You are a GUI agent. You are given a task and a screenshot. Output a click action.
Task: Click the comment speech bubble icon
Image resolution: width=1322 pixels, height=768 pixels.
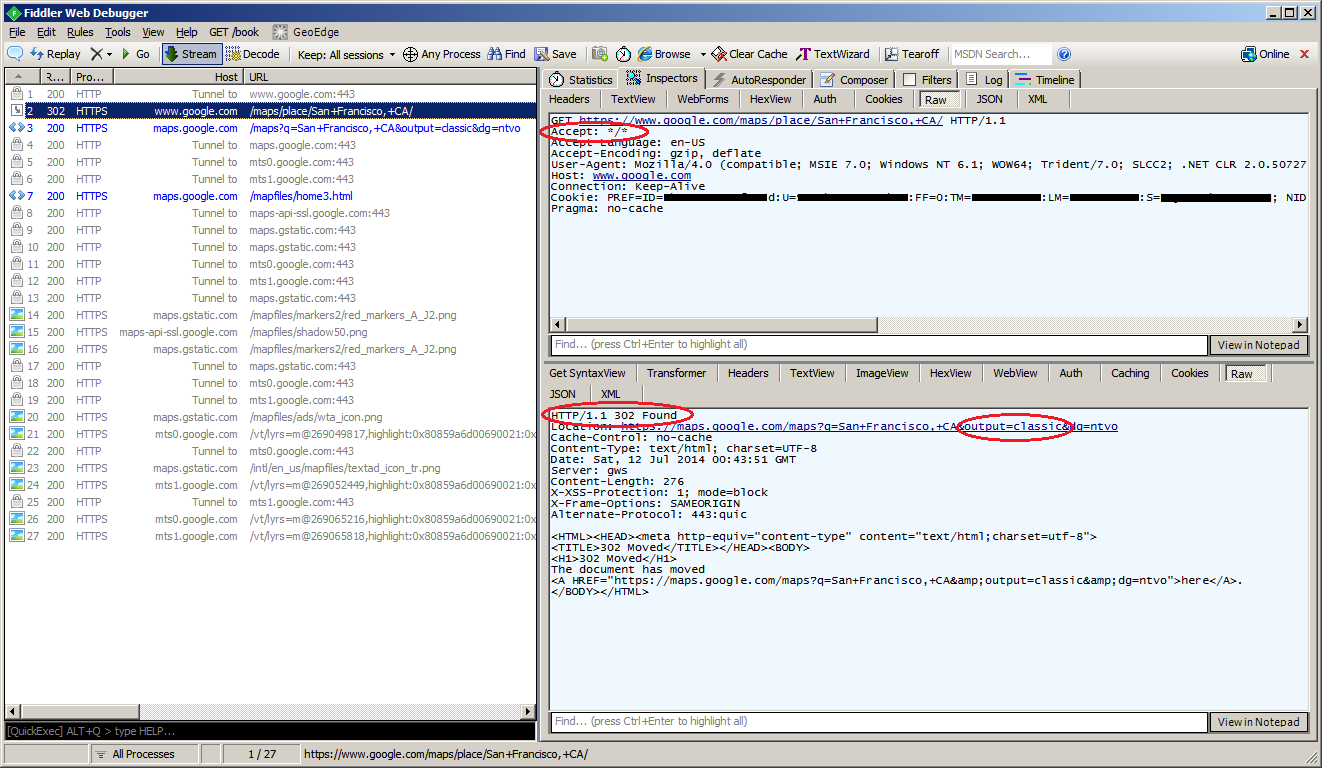click(x=15, y=54)
